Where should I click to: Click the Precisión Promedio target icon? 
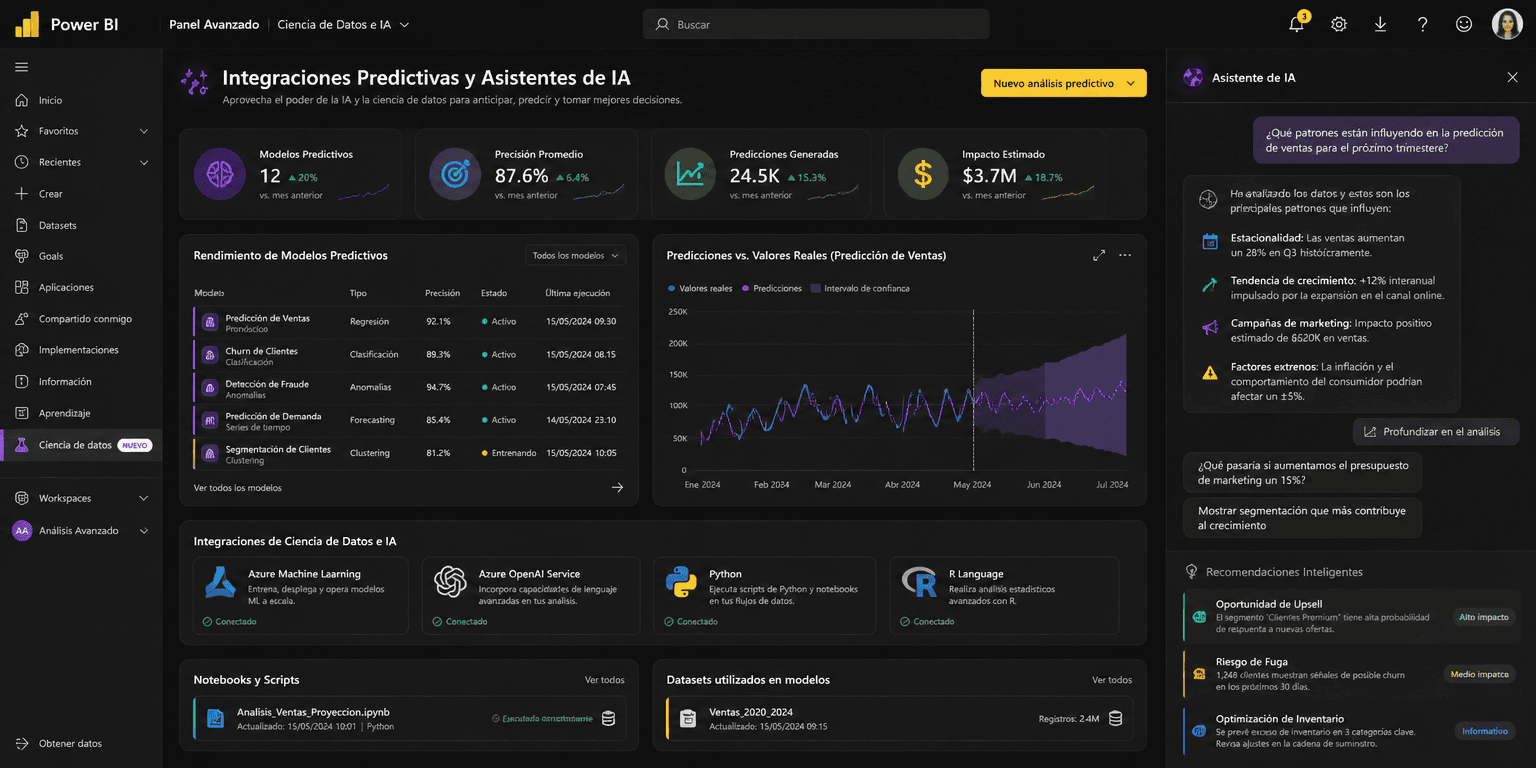pyautogui.click(x=455, y=174)
